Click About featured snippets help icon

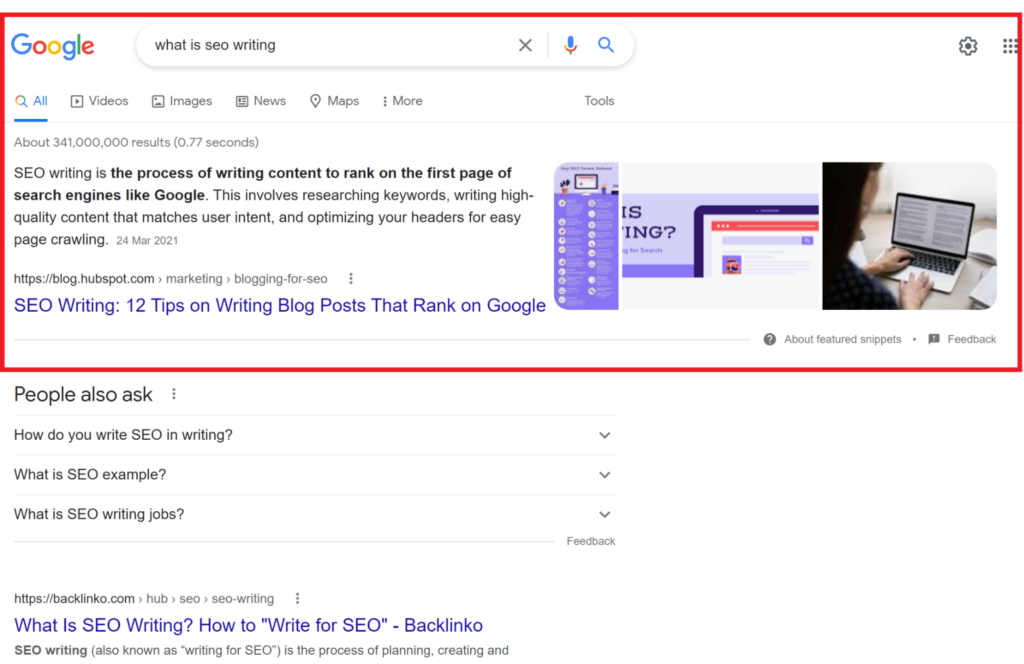770,339
